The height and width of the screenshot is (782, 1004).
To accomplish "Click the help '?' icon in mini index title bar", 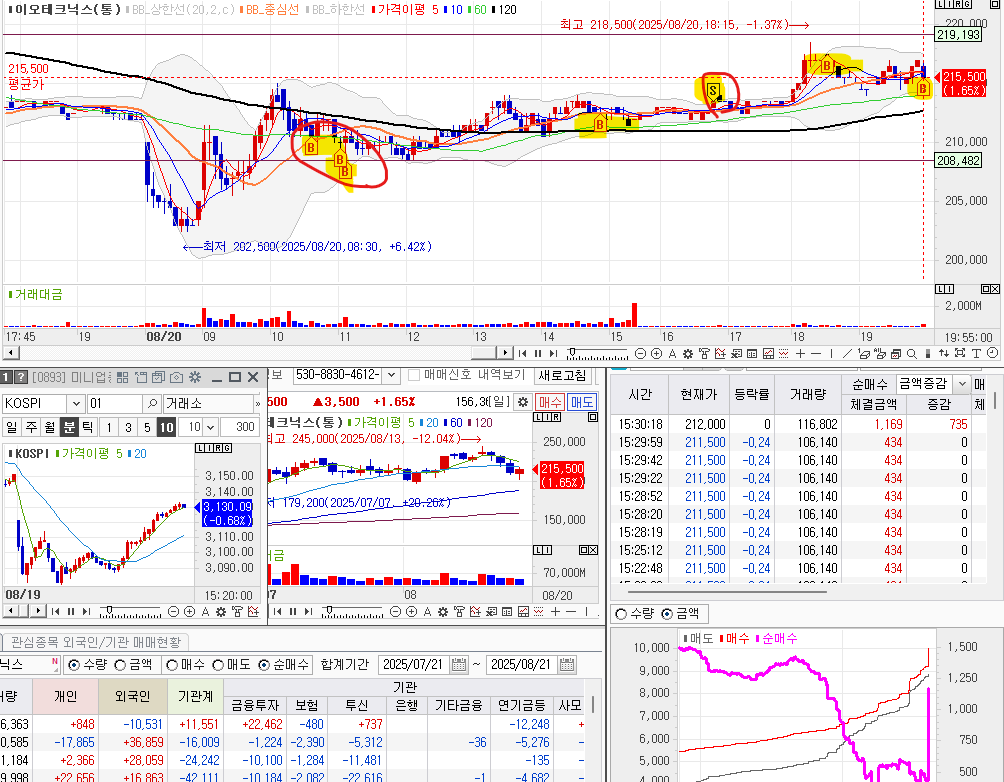I will pyautogui.click(x=20, y=377).
